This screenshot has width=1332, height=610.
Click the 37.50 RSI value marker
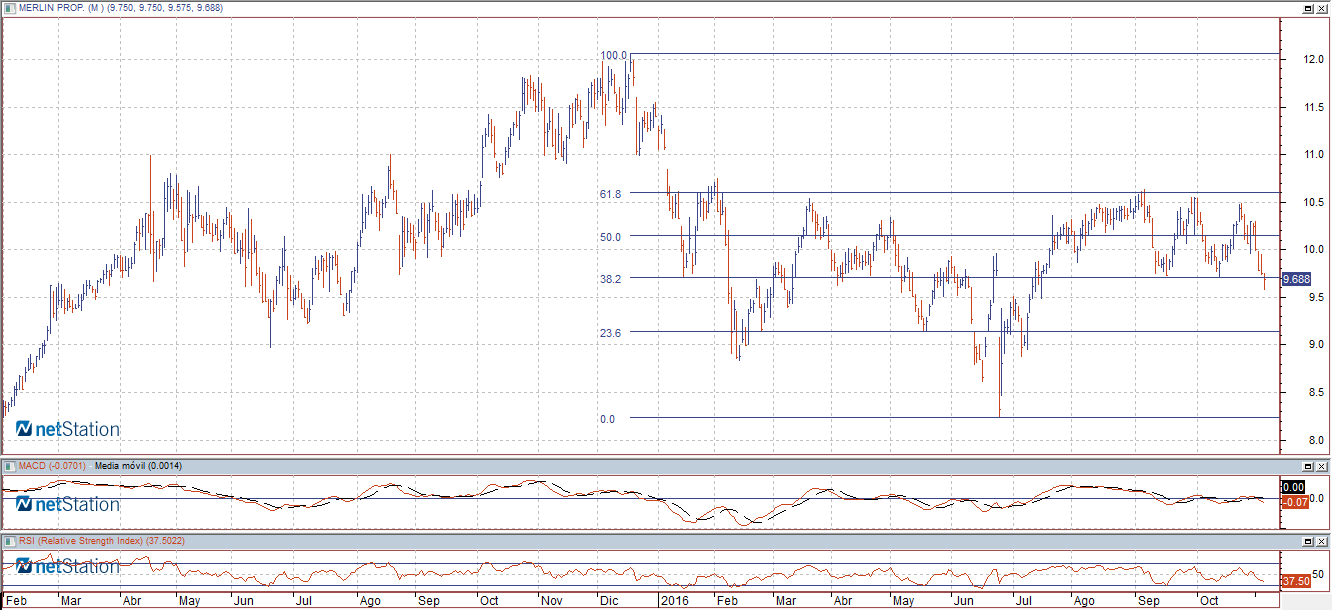pos(1295,581)
